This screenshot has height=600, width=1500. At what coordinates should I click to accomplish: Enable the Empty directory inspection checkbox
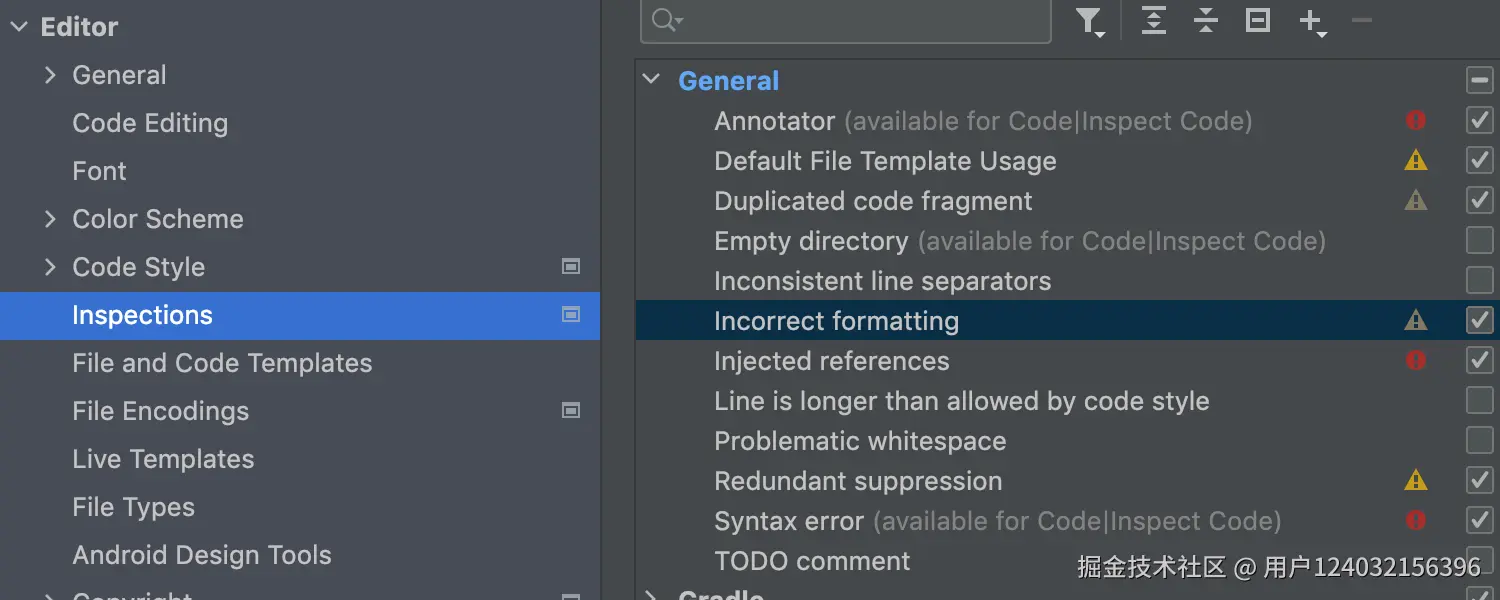[1479, 241]
